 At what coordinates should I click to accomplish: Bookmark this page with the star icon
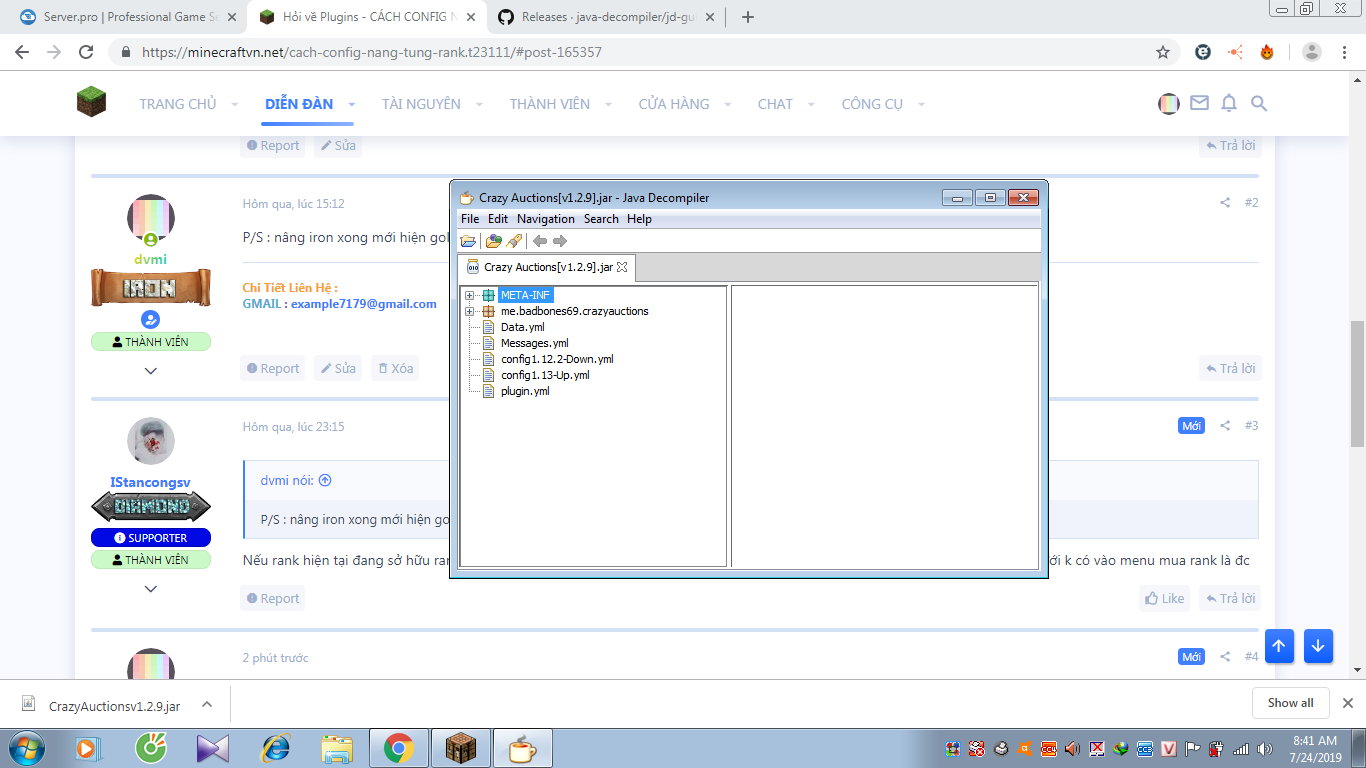click(x=1163, y=52)
